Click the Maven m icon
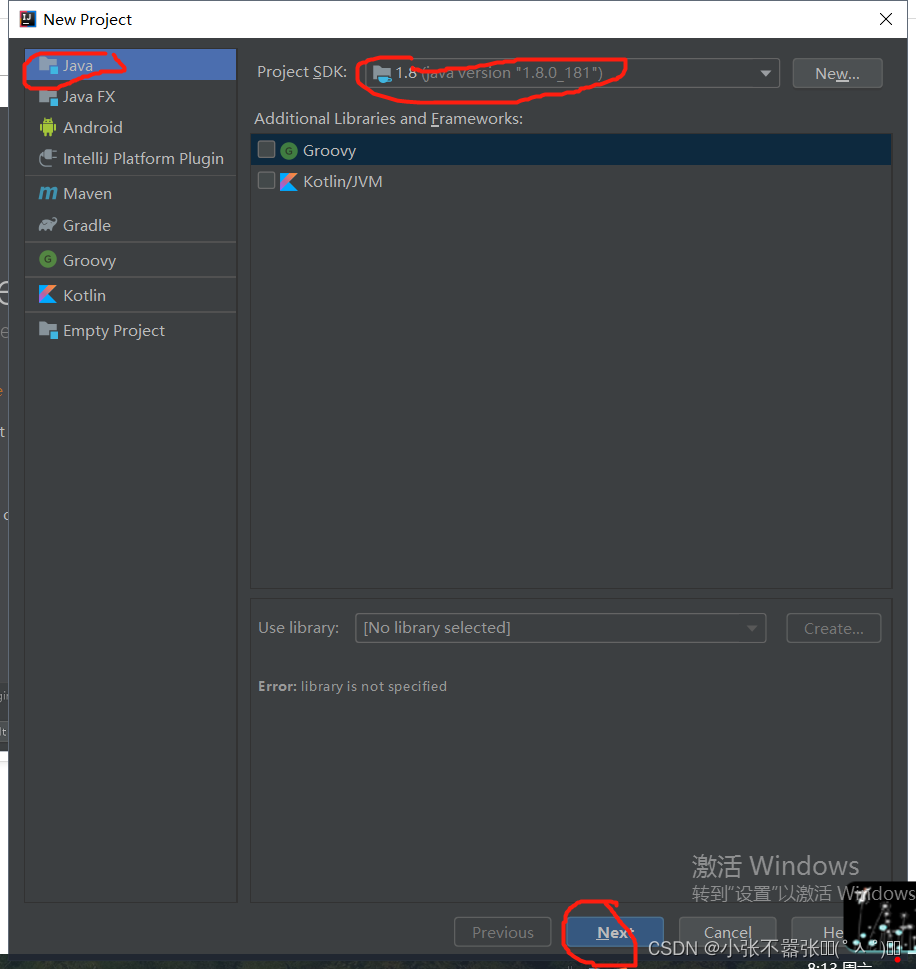Screen dimensions: 916x969 tap(48, 193)
